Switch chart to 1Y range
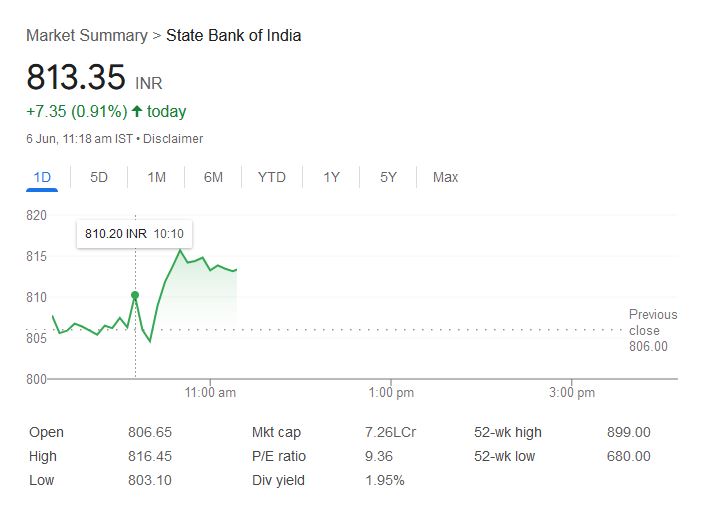722x509 pixels. click(331, 177)
